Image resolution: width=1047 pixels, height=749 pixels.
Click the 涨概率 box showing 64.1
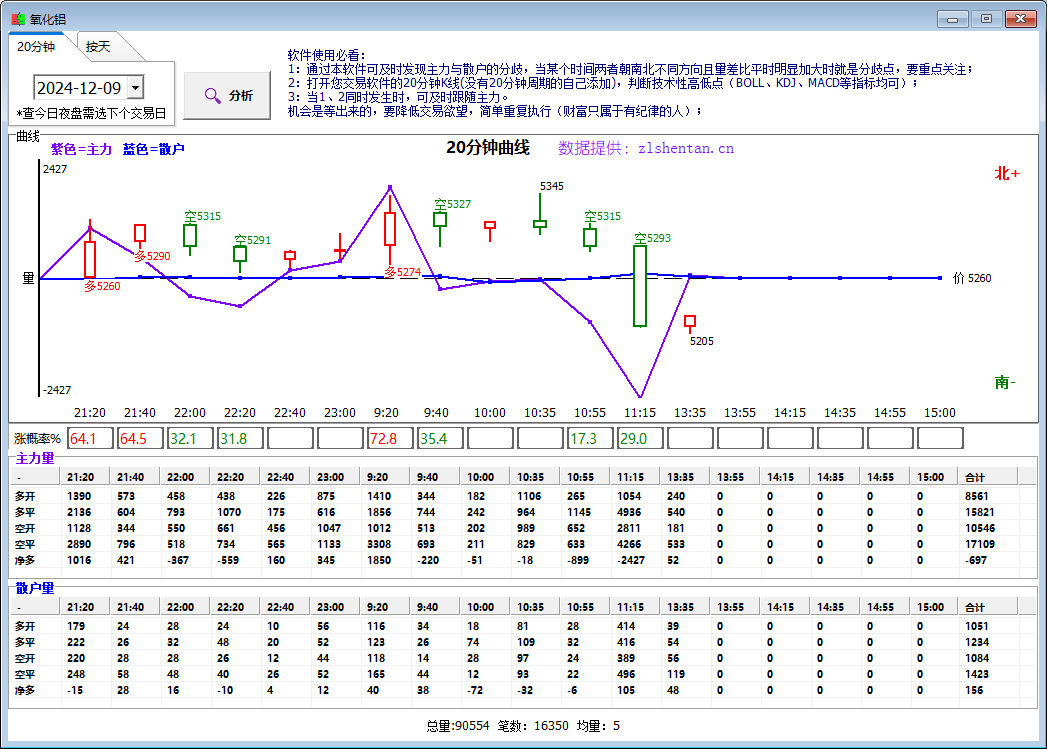click(x=90, y=439)
